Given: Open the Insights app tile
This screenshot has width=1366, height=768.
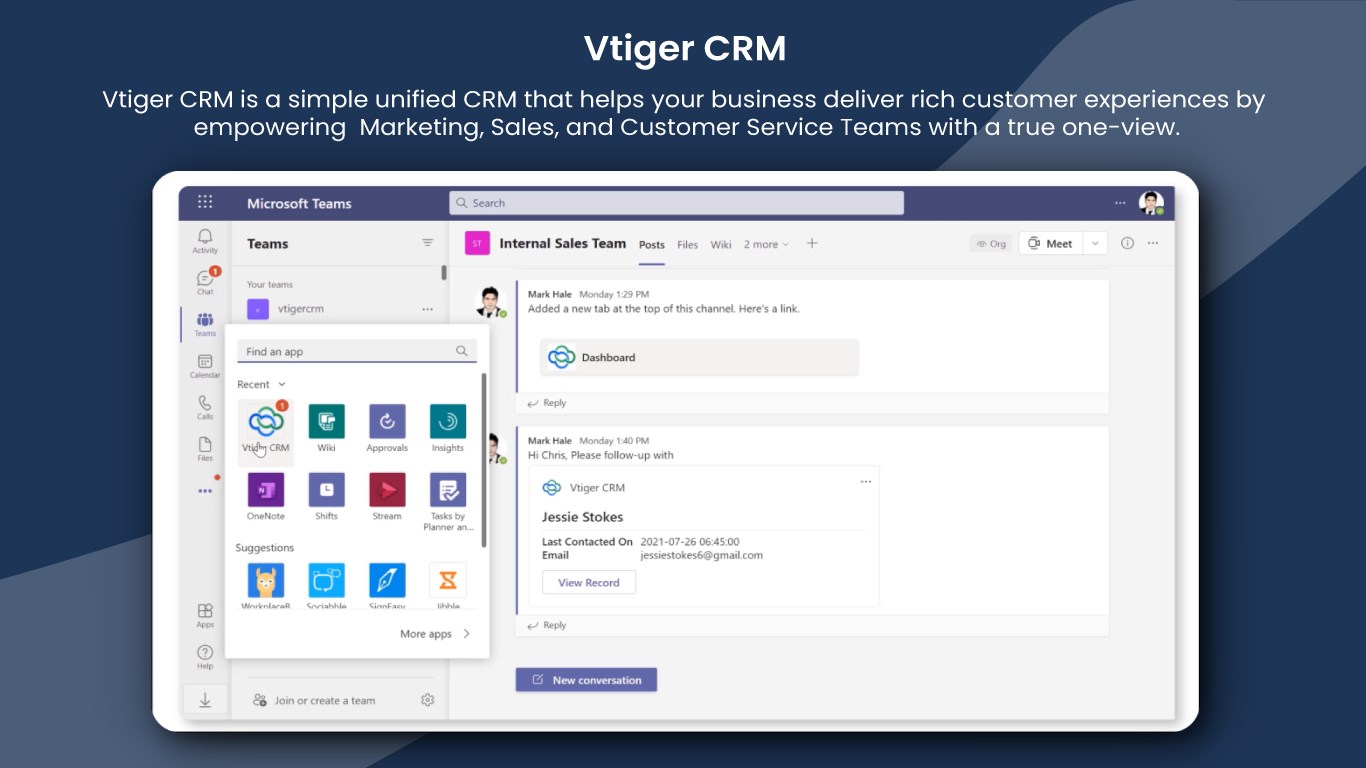Looking at the screenshot, I should pos(448,429).
